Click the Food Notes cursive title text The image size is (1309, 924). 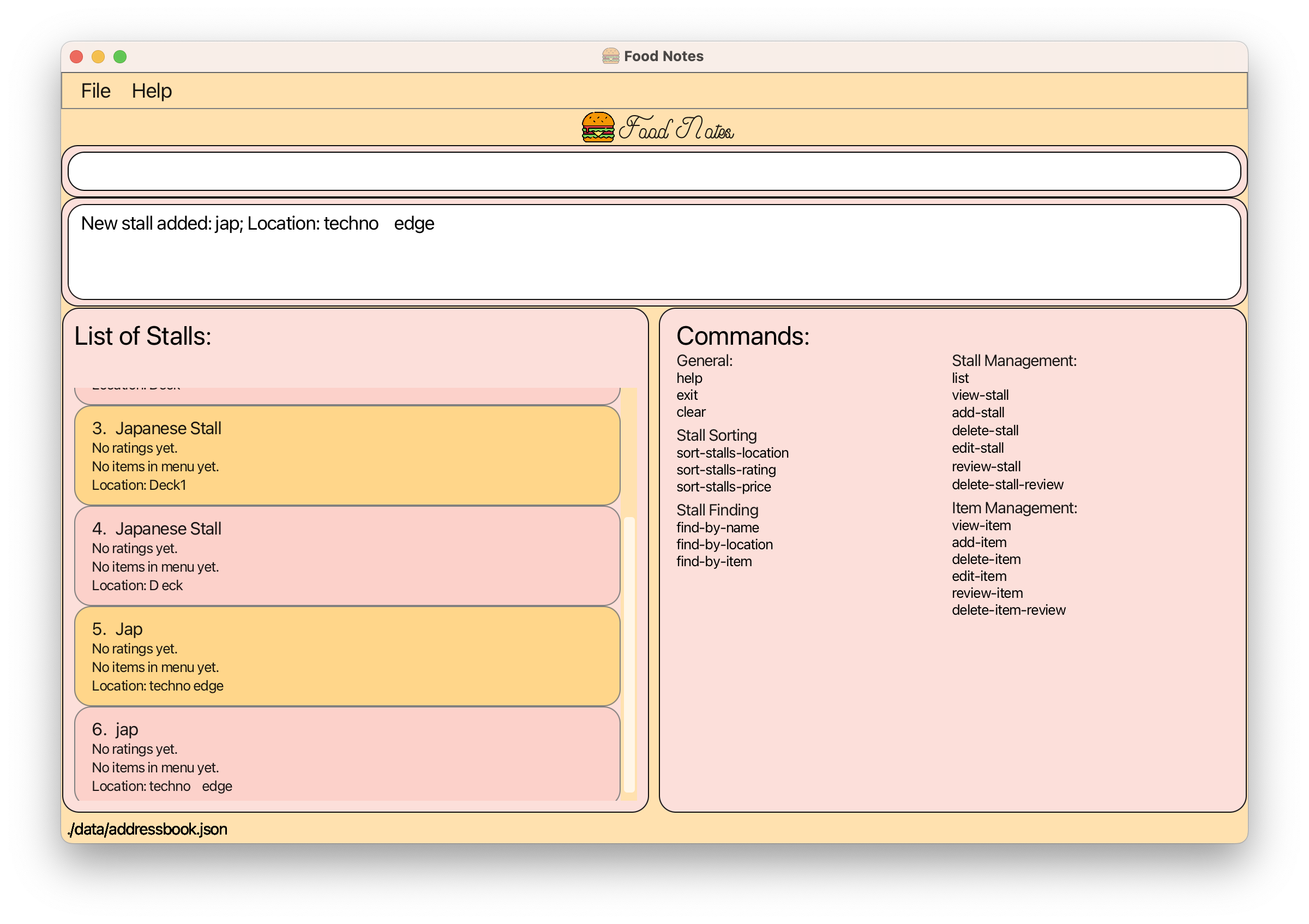pyautogui.click(x=676, y=129)
